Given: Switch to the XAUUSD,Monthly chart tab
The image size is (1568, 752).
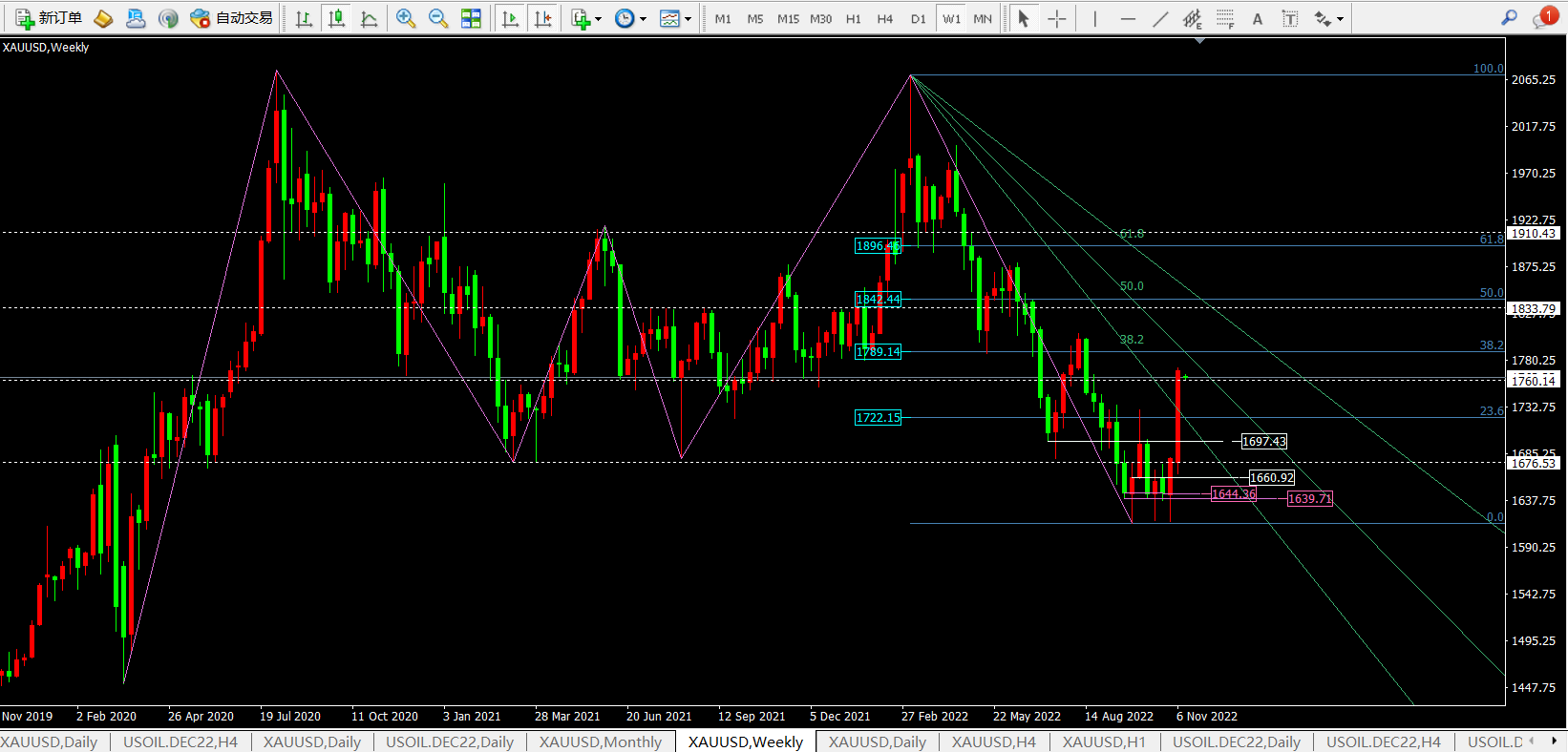Looking at the screenshot, I should pos(601,742).
